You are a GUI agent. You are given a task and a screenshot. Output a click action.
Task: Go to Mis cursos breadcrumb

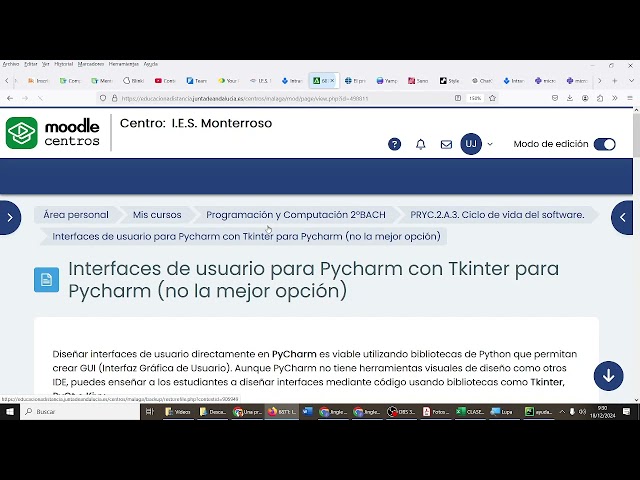point(157,215)
